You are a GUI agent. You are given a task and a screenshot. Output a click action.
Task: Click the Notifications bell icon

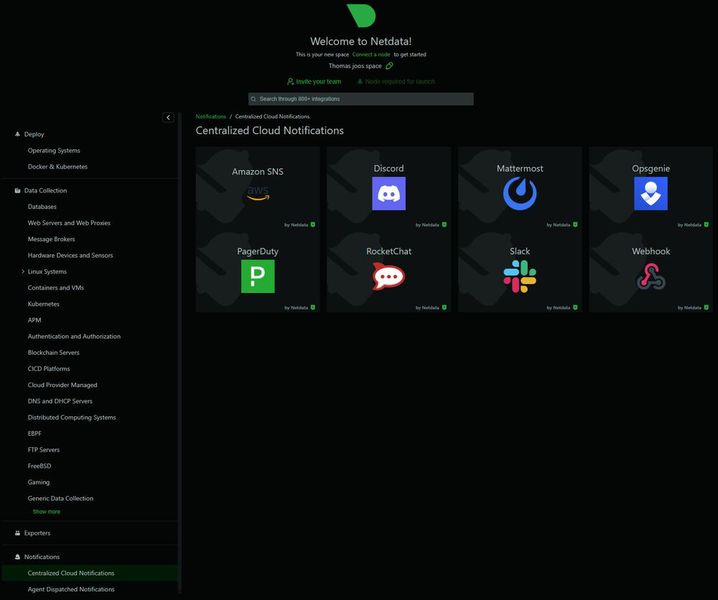pyautogui.click(x=17, y=557)
